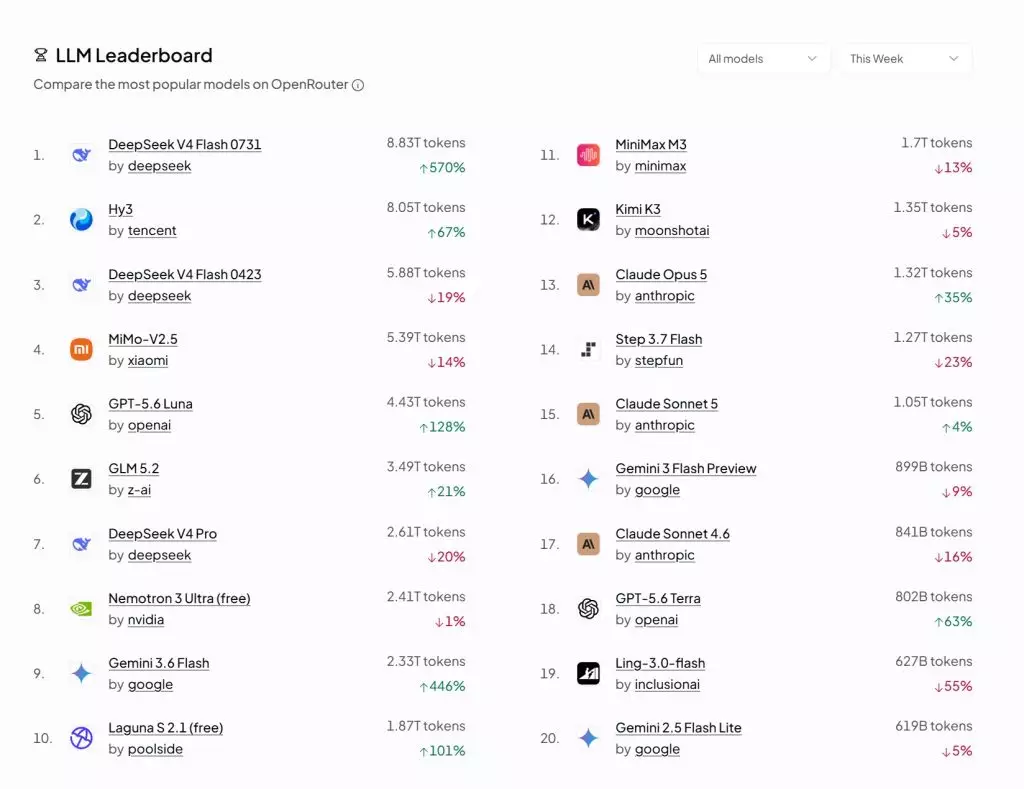This screenshot has width=1024, height=789.
Task: Click the Poolside logo beside Laguna S 2.1
Action: 81,738
